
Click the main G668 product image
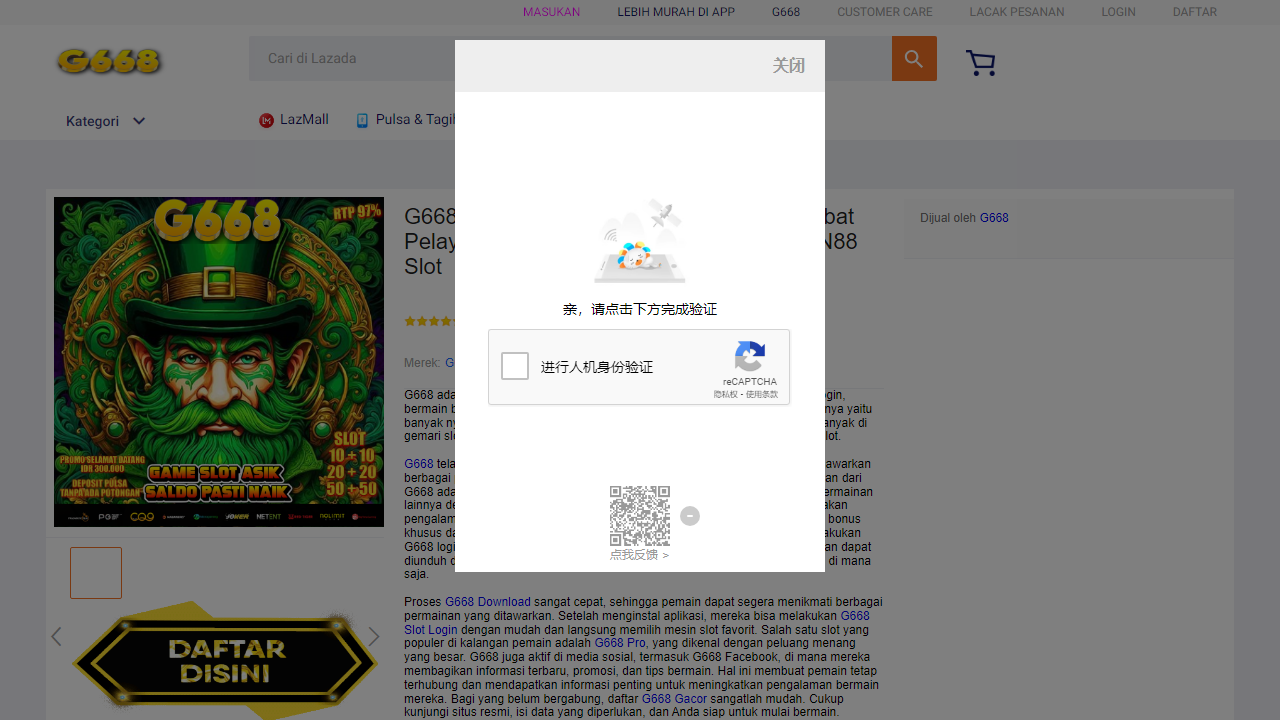219,362
